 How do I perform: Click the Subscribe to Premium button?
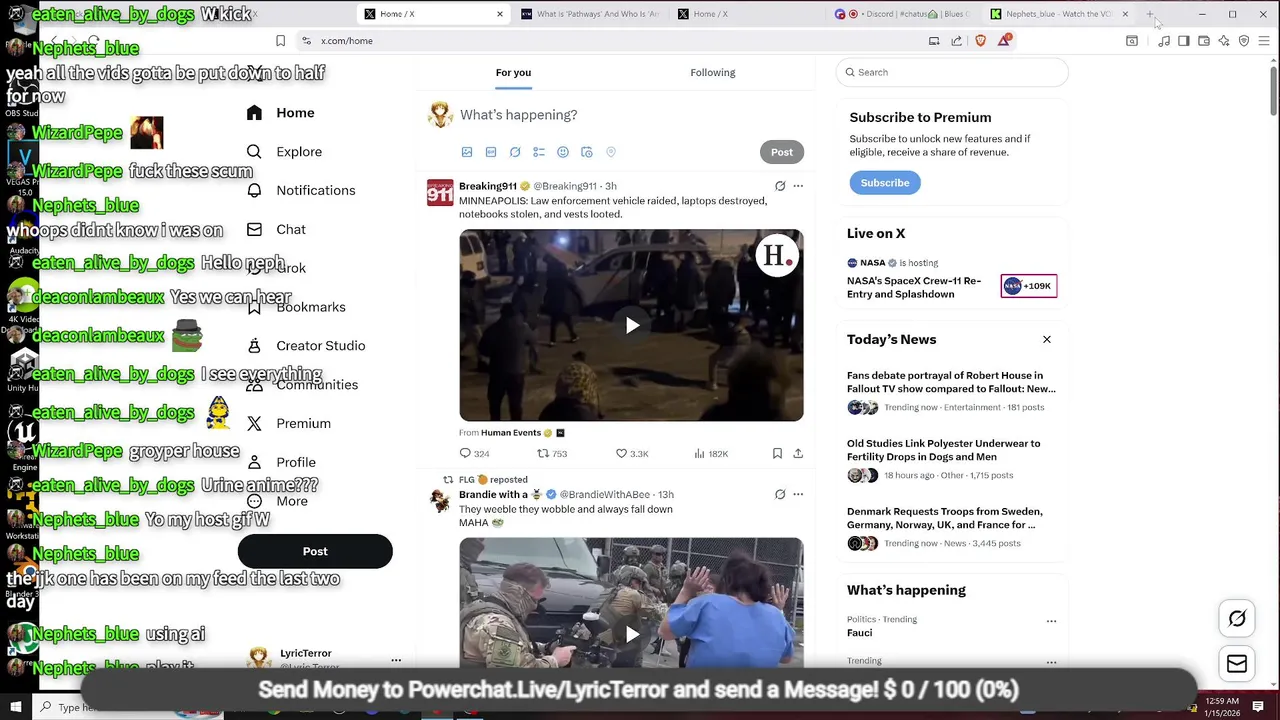885,183
